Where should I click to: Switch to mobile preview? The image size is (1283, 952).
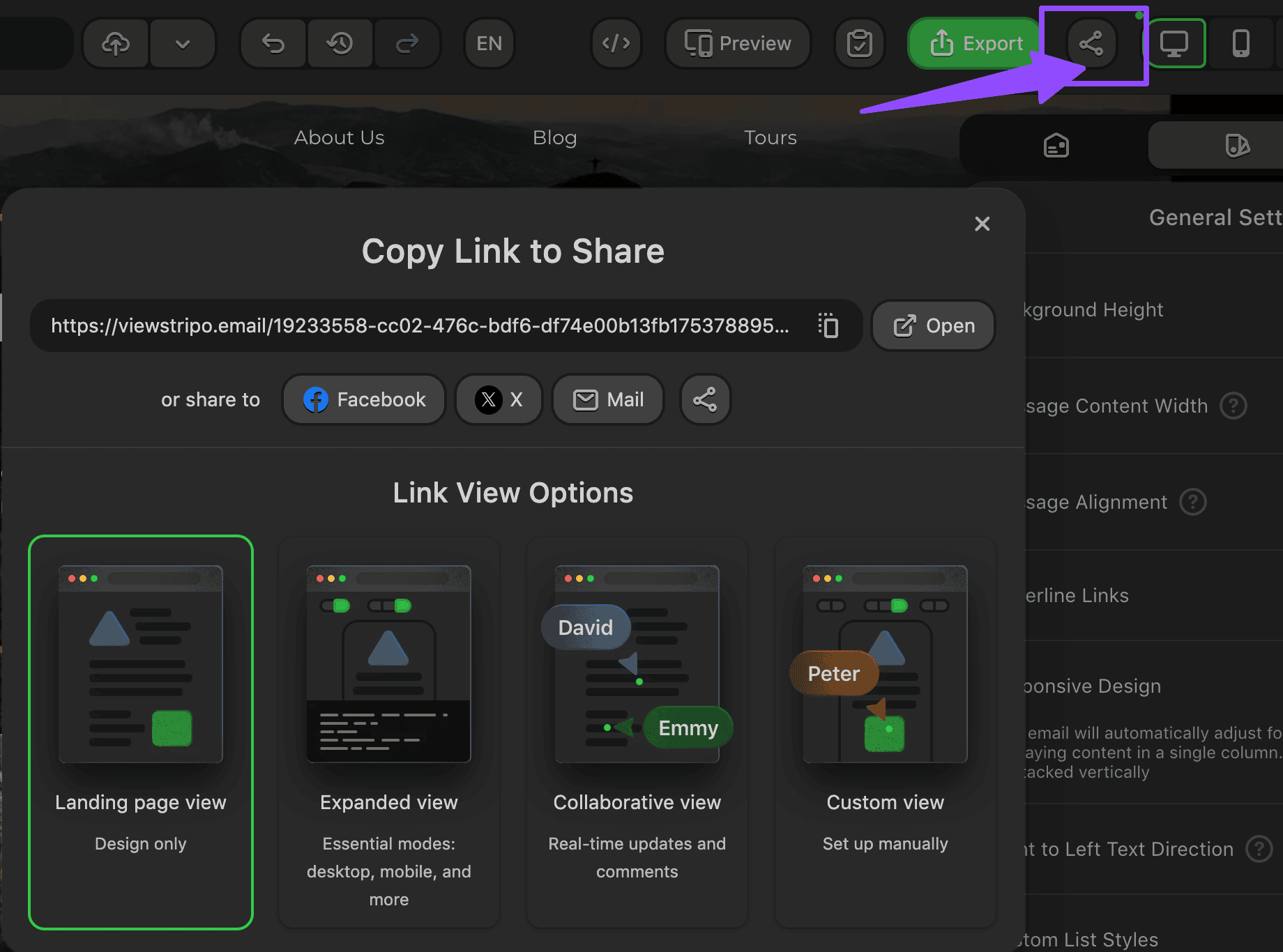click(x=1242, y=43)
